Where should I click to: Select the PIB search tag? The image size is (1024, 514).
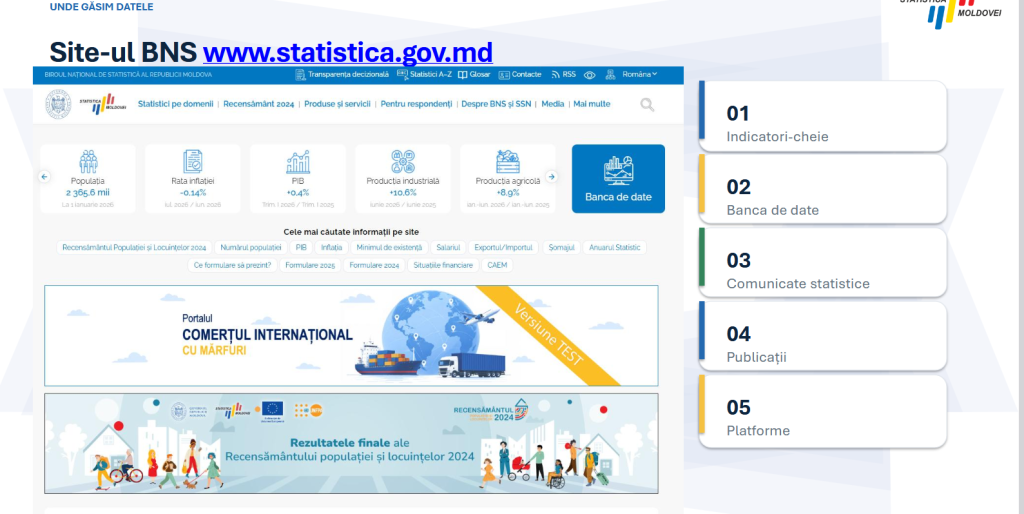click(x=301, y=248)
